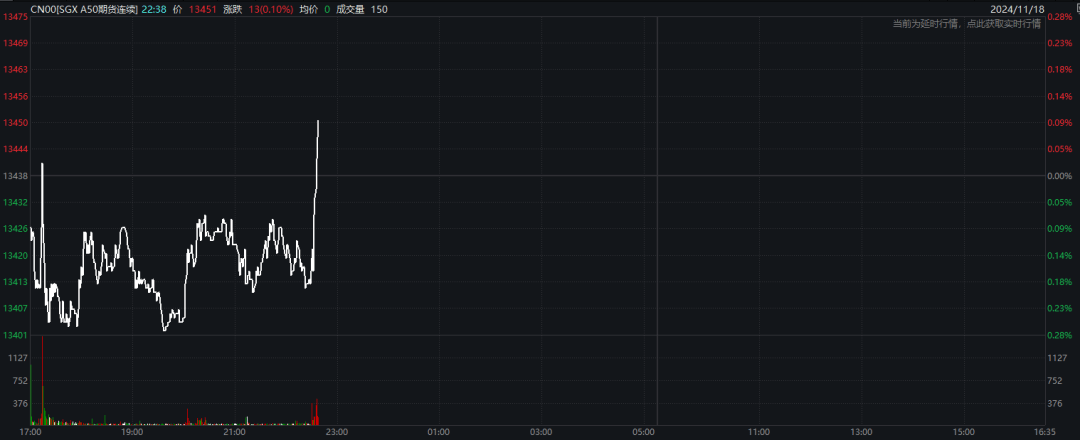This screenshot has height=440, width=1080.
Task: Click the green 0.28% percentage label
Action: (x=1060, y=335)
